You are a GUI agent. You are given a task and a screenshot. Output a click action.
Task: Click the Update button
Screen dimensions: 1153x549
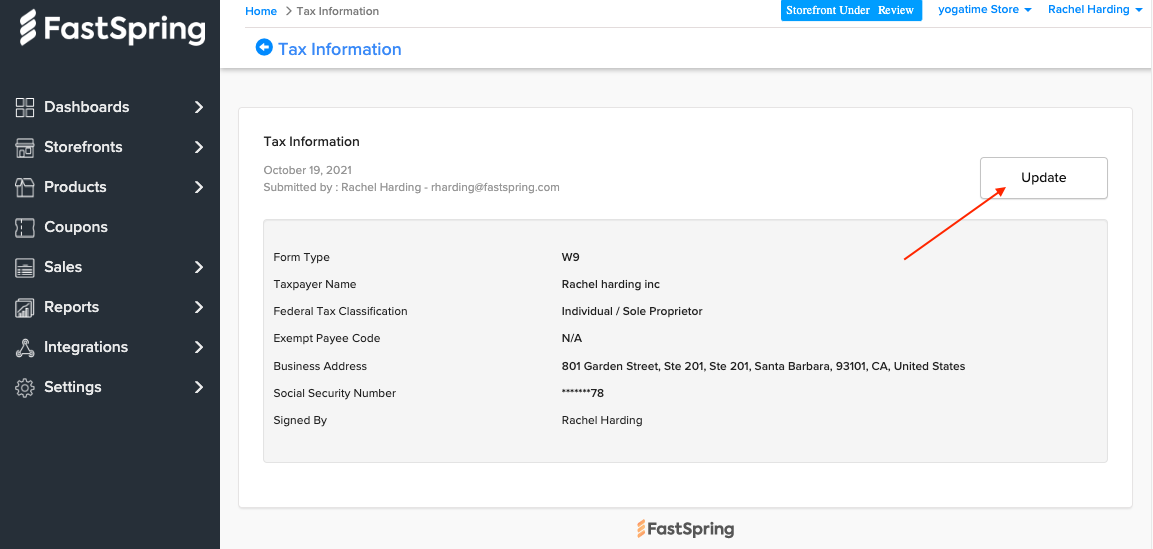(1043, 178)
